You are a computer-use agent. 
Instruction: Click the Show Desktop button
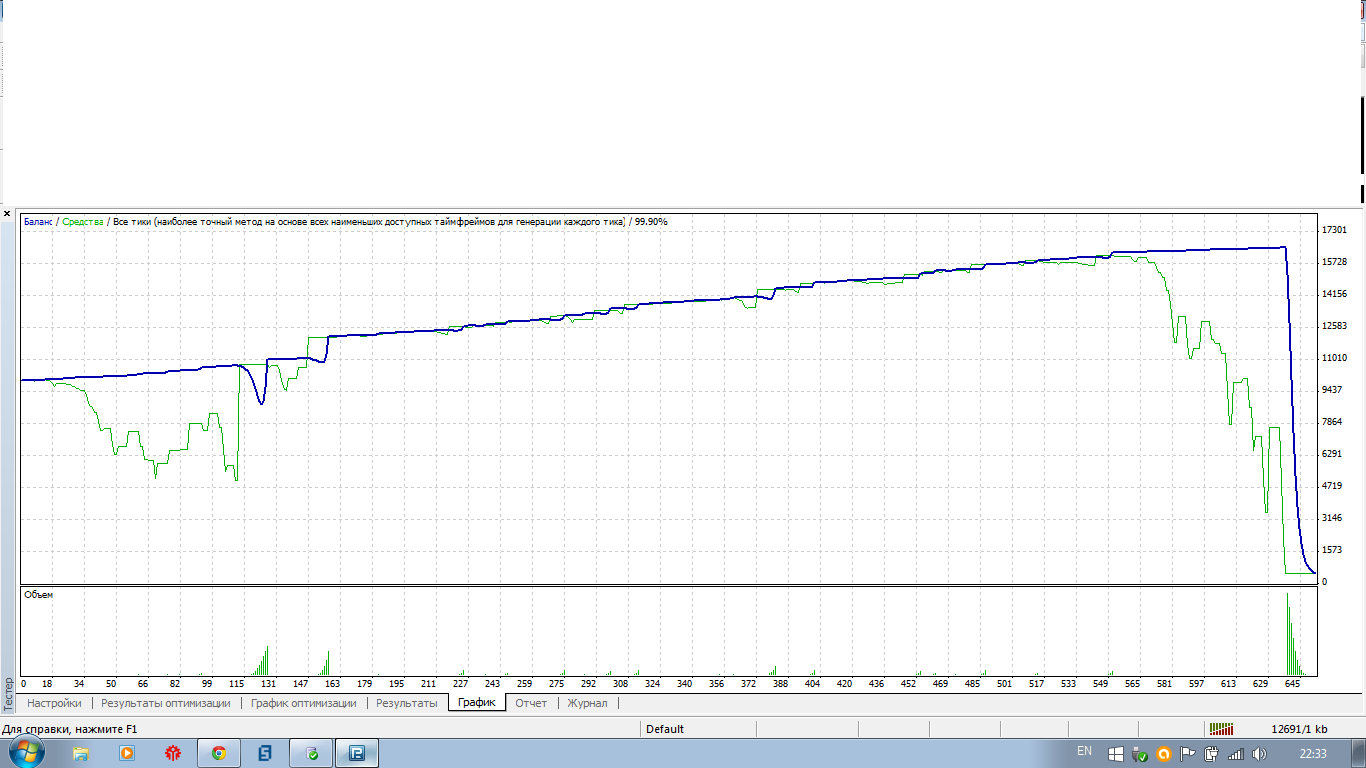pos(1359,753)
